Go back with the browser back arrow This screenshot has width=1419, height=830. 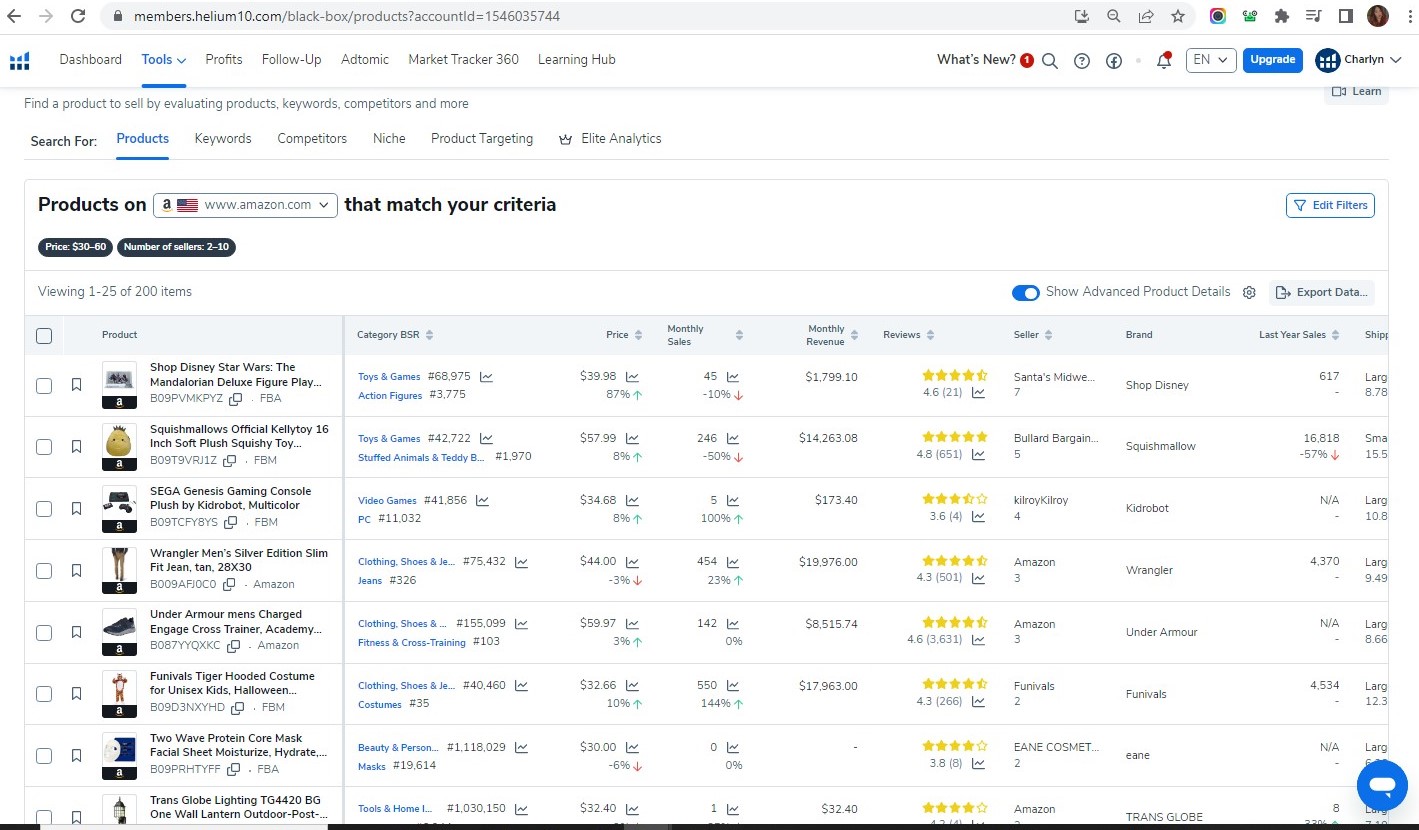pos(14,16)
